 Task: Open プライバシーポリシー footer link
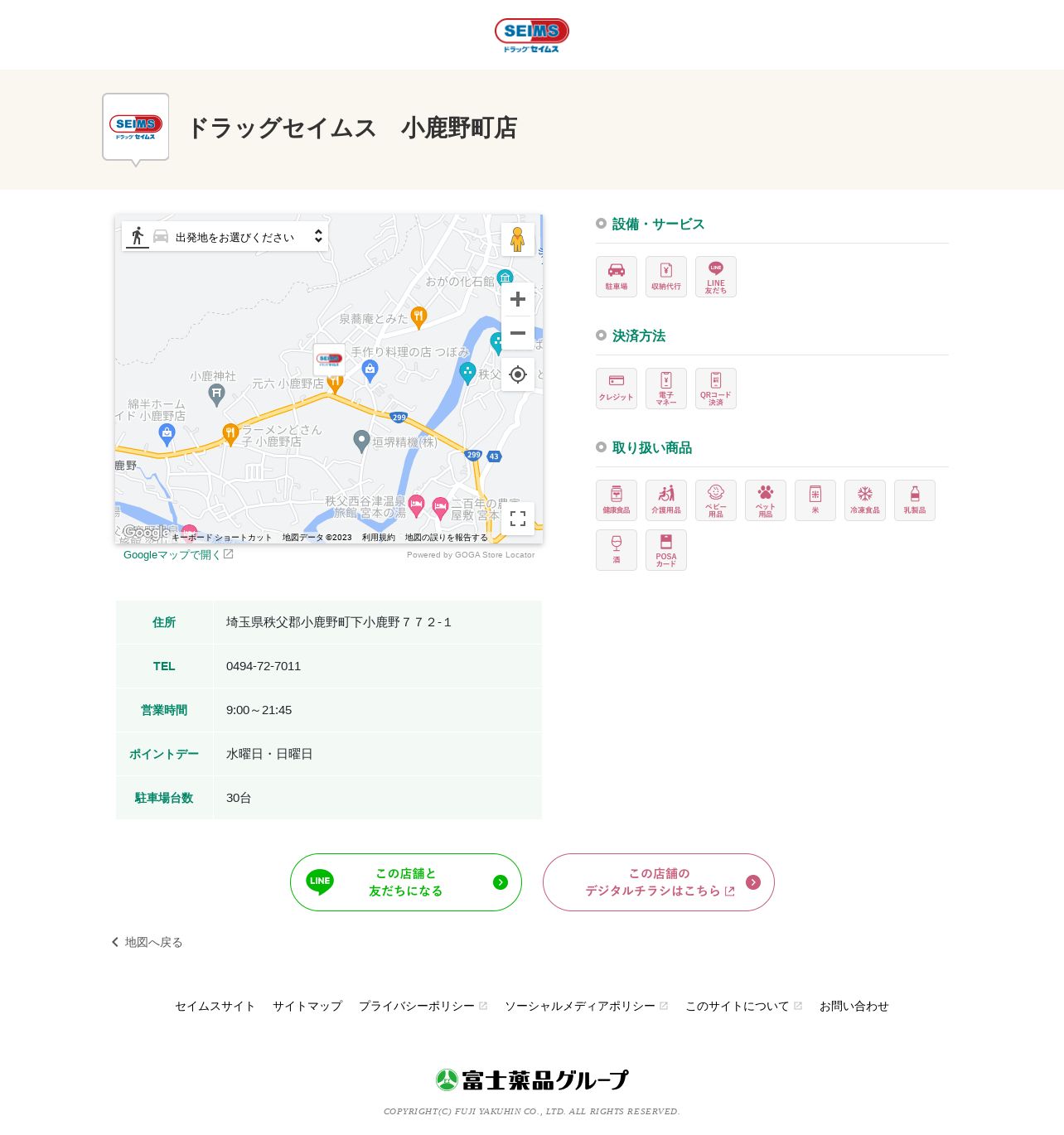coord(423,1006)
